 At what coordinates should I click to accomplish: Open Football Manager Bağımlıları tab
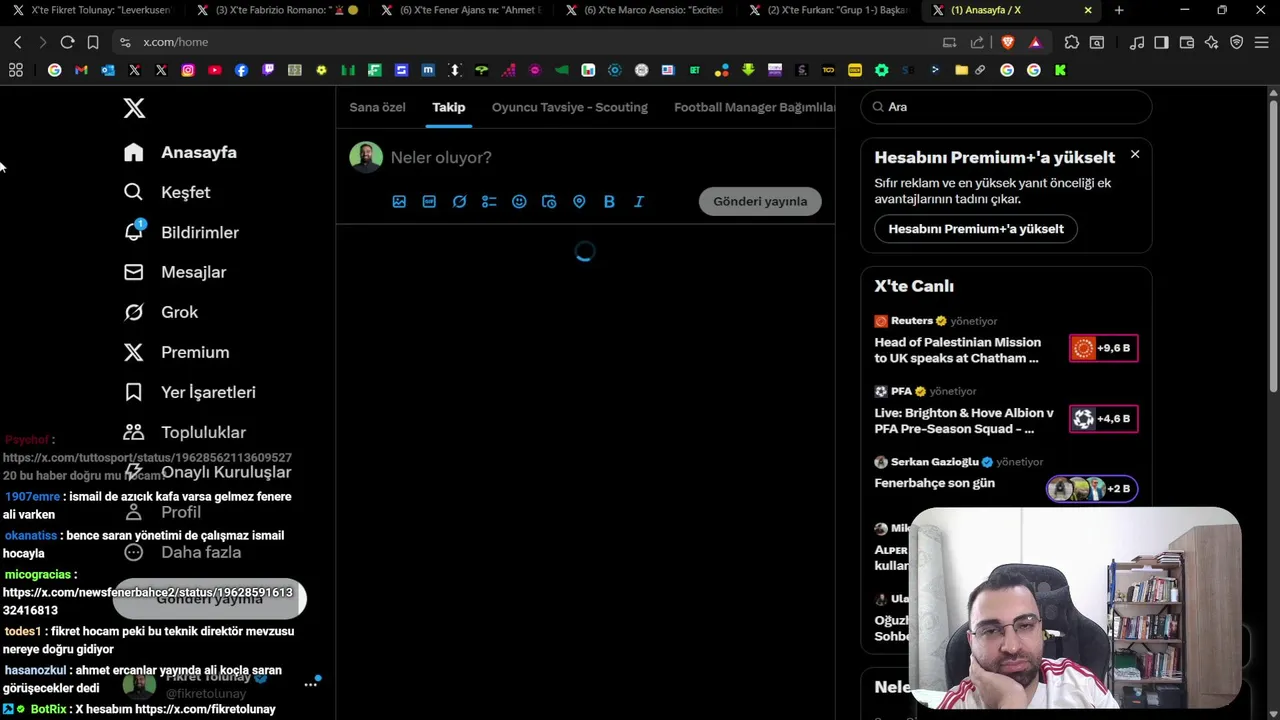click(x=754, y=107)
